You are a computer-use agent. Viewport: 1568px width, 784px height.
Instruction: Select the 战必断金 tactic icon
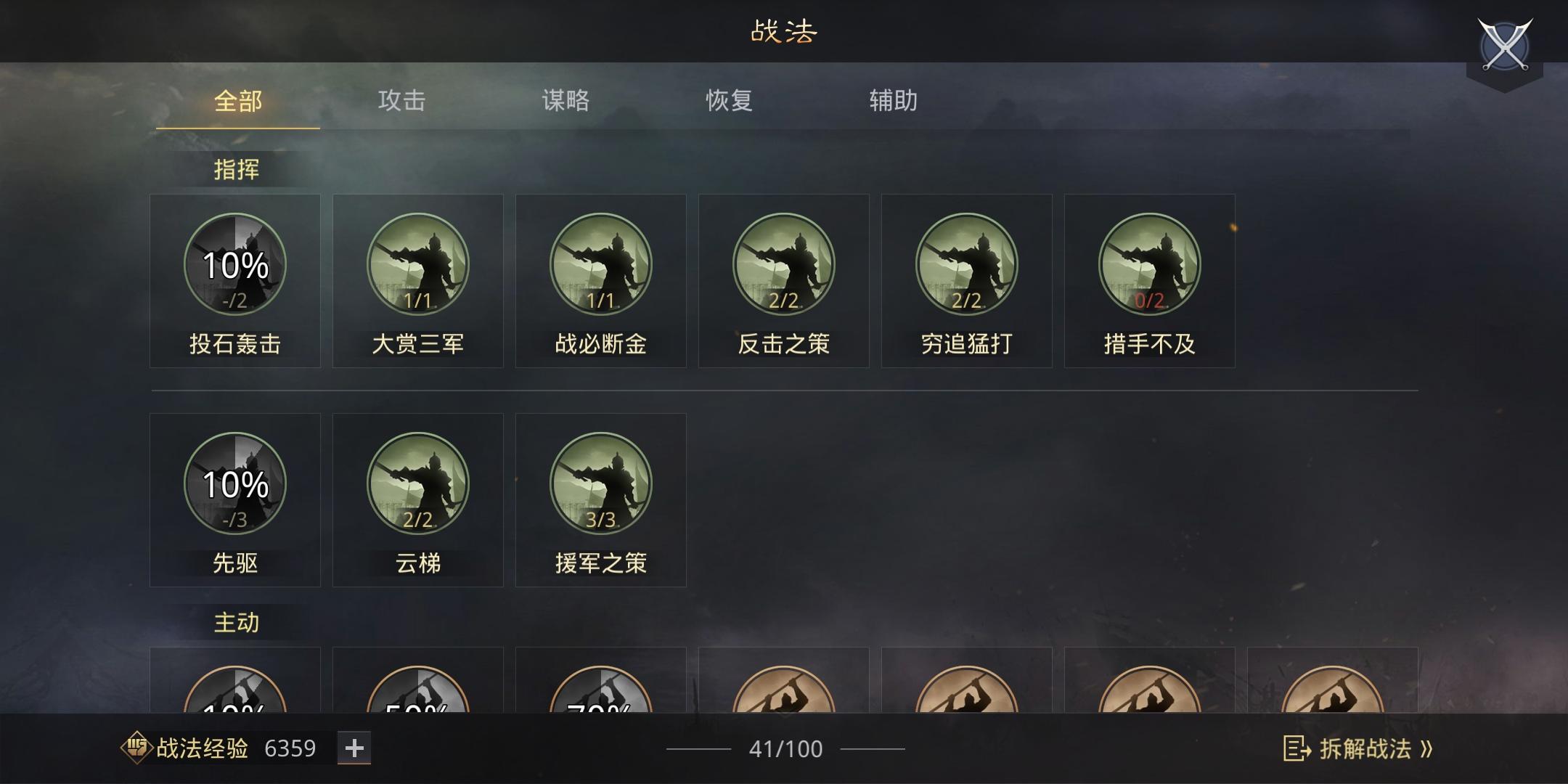tap(601, 264)
